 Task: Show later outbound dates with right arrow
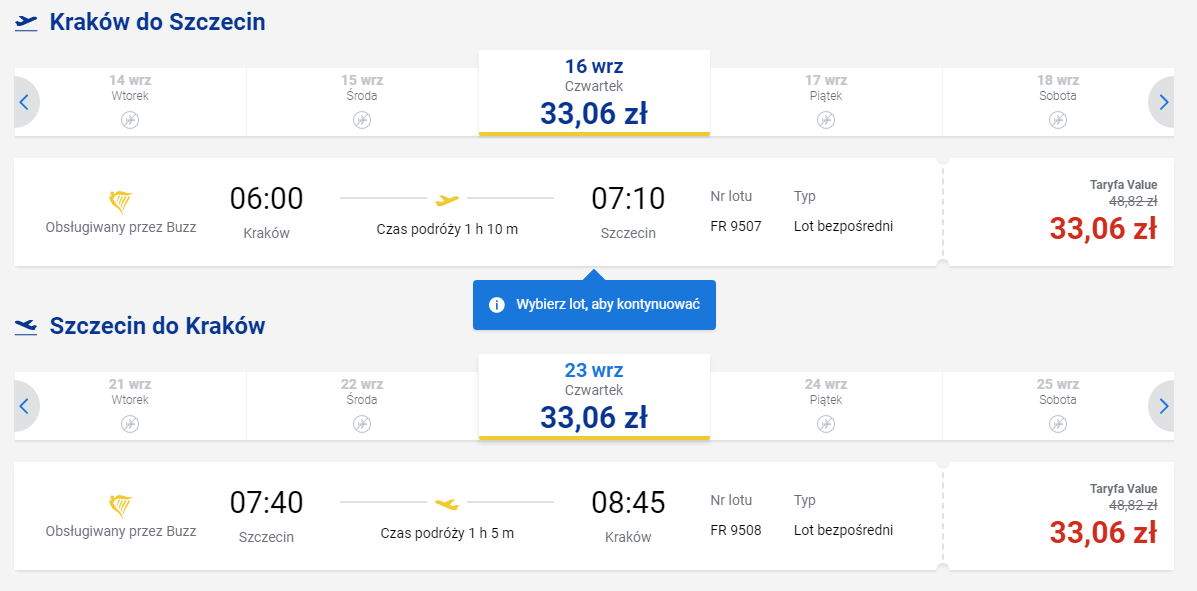click(1163, 102)
